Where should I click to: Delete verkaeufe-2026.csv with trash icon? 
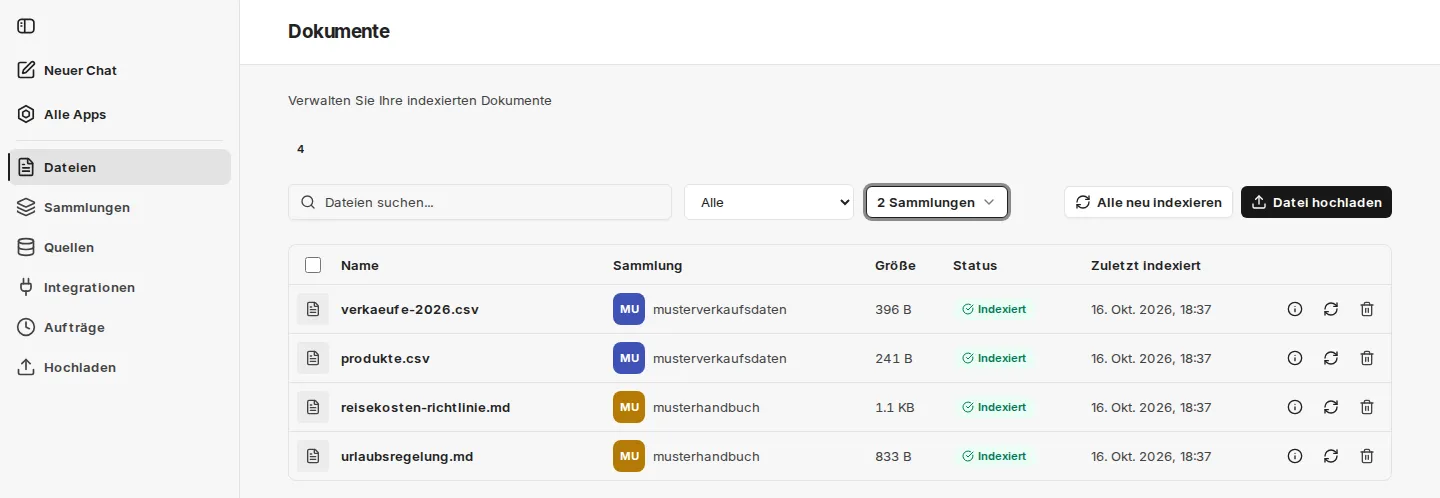(x=1367, y=309)
